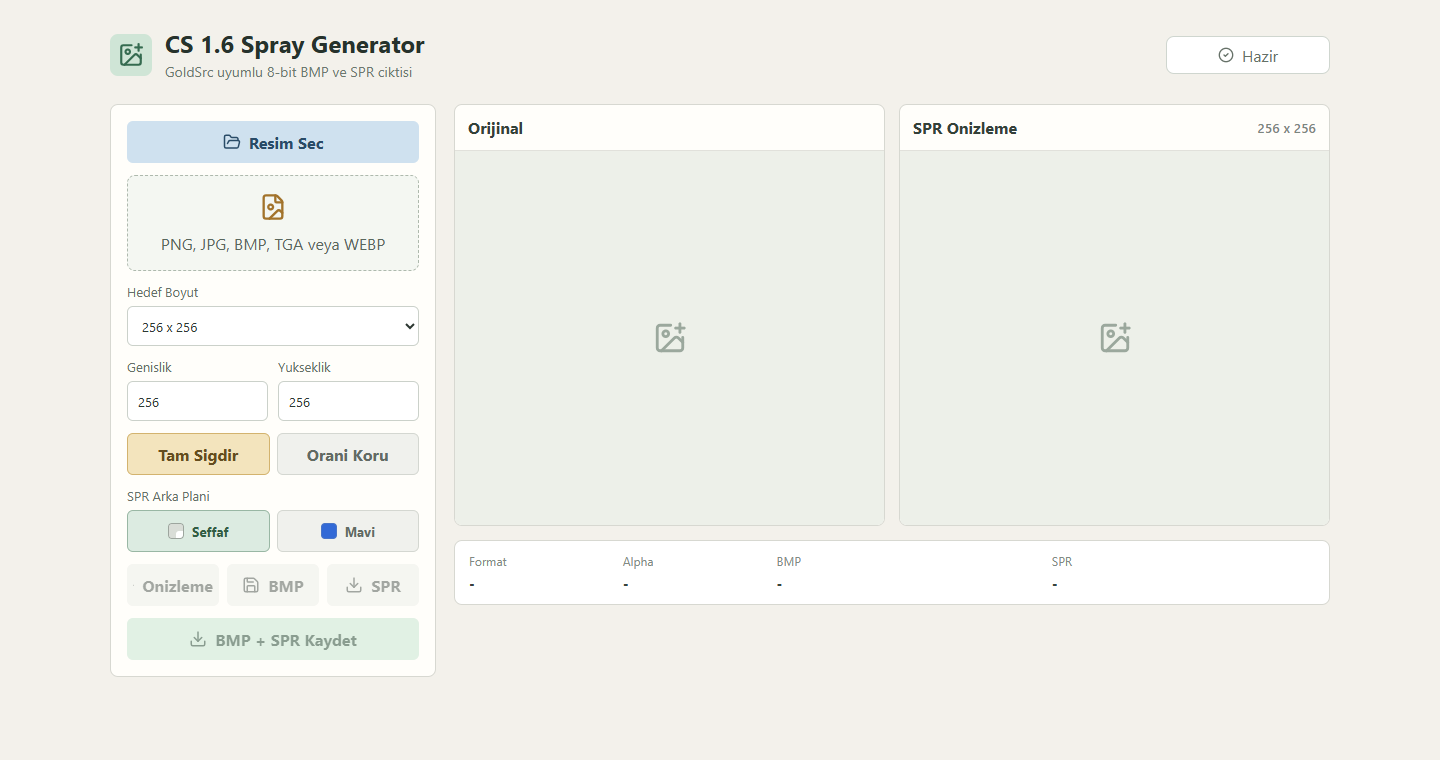Click the Hedef Boyut label
The width and height of the screenshot is (1440, 760).
pos(163,292)
